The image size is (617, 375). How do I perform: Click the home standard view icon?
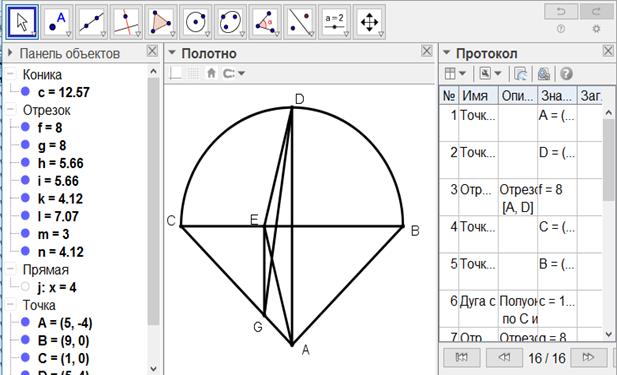click(x=211, y=73)
